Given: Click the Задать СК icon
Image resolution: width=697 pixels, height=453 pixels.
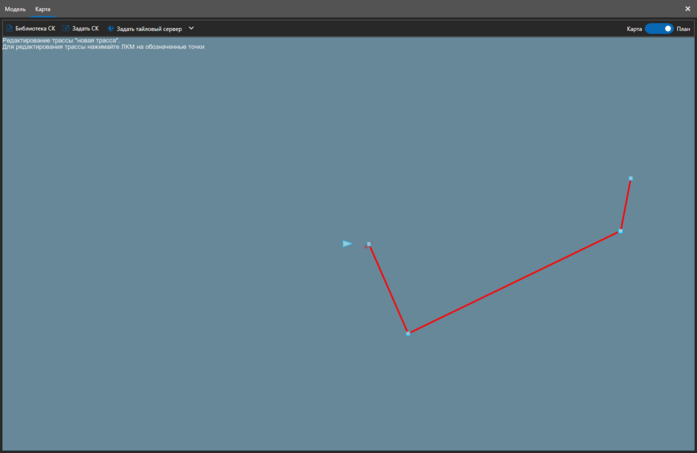Looking at the screenshot, I should 66,29.
